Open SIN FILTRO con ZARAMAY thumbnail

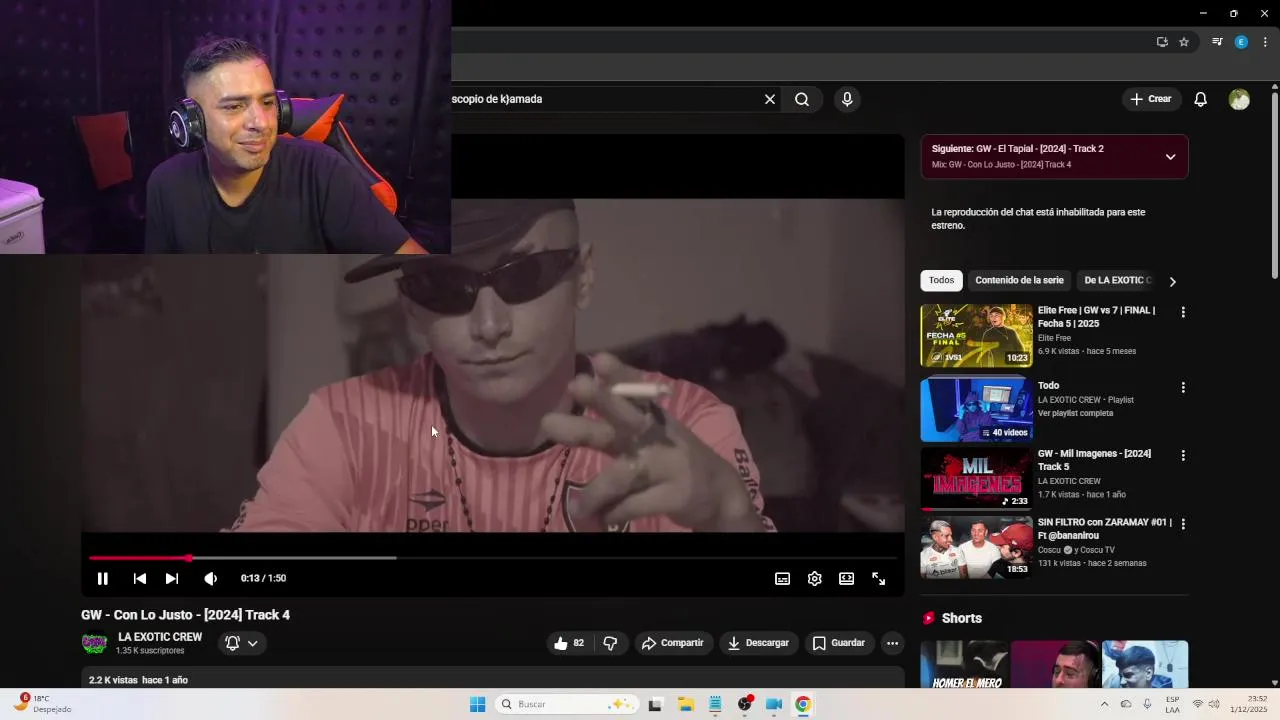click(x=977, y=547)
